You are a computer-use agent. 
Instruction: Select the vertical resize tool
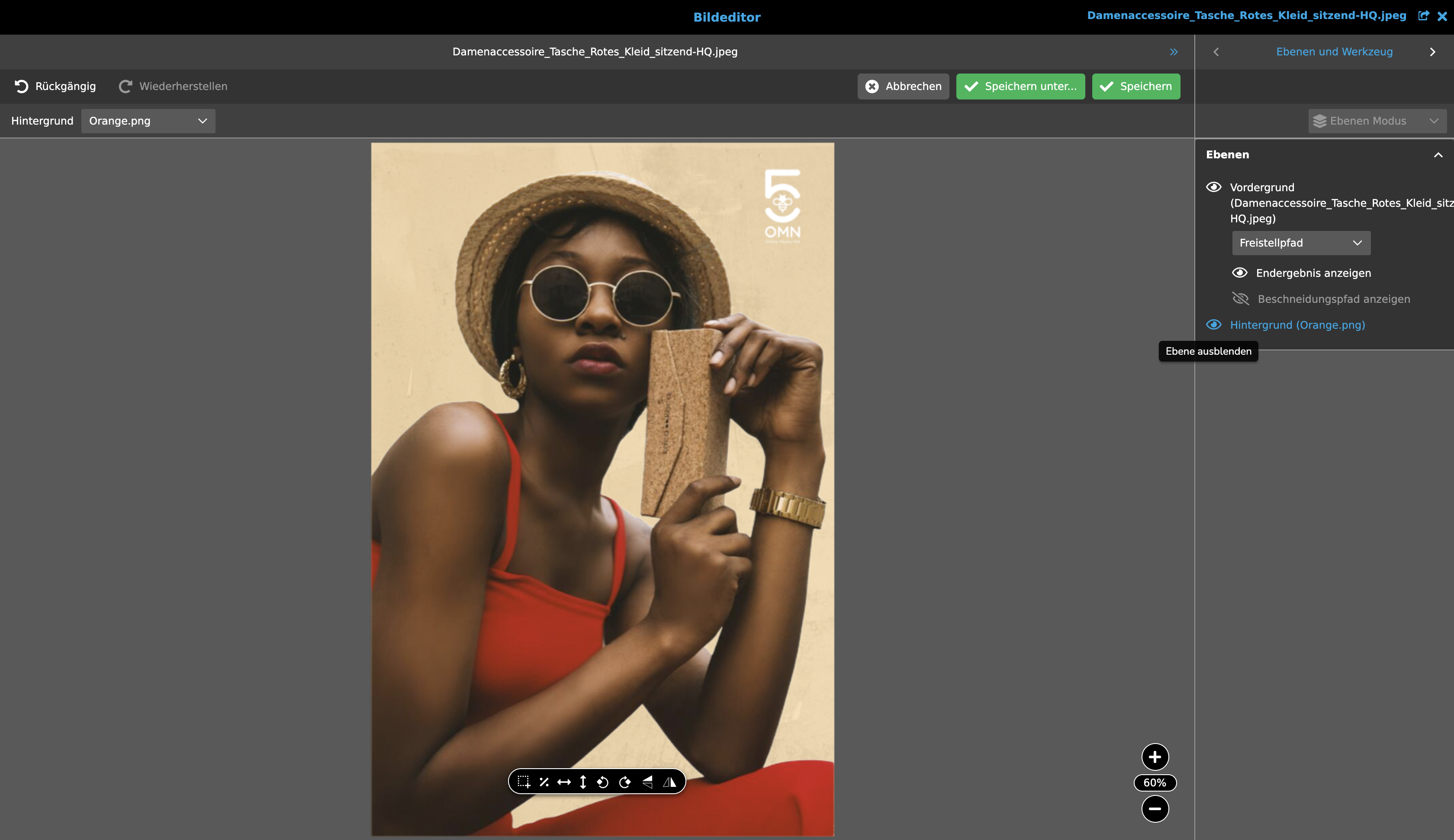583,782
